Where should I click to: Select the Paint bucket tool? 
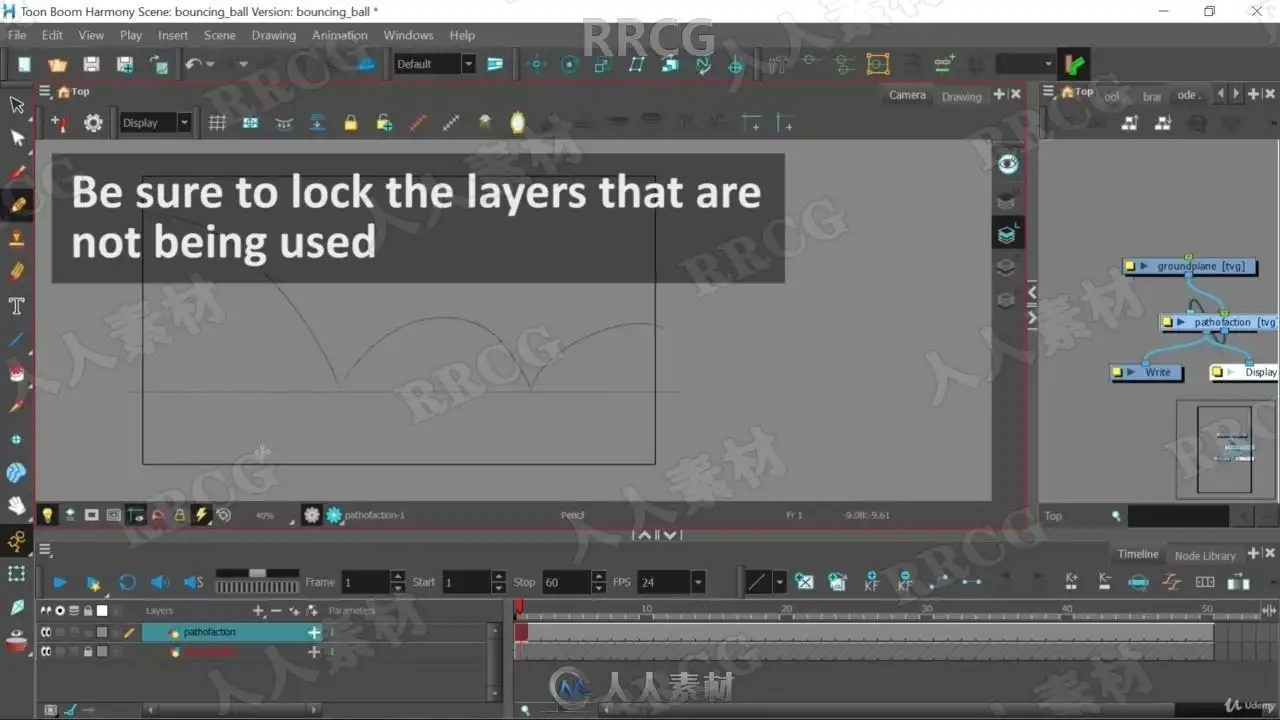[x=17, y=372]
